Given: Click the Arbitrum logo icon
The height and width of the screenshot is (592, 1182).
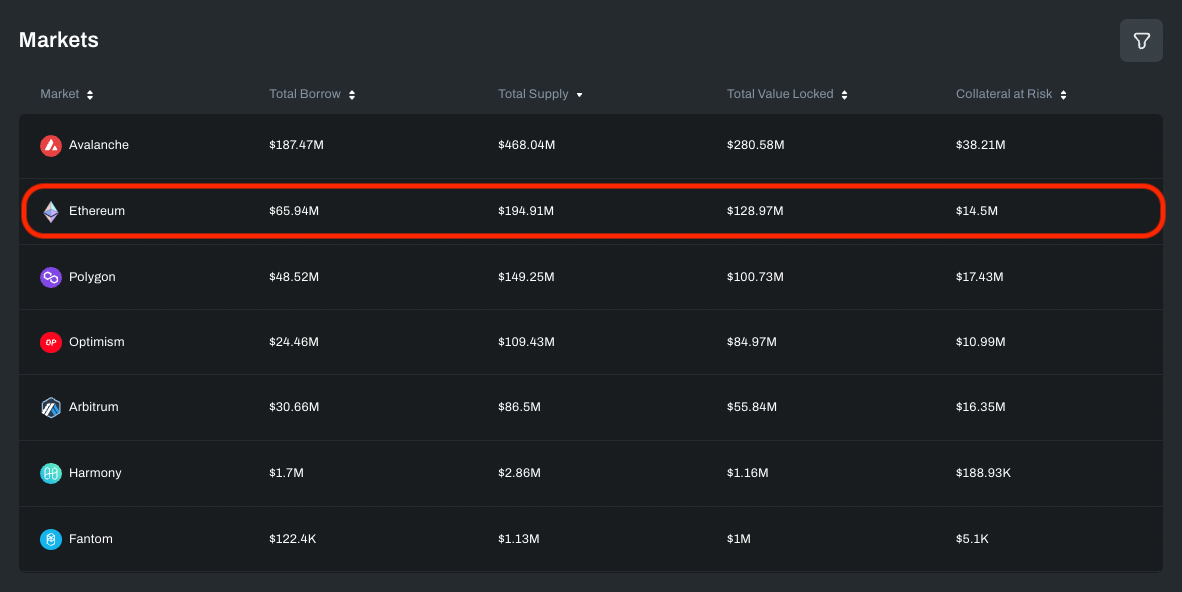Looking at the screenshot, I should coord(51,407).
